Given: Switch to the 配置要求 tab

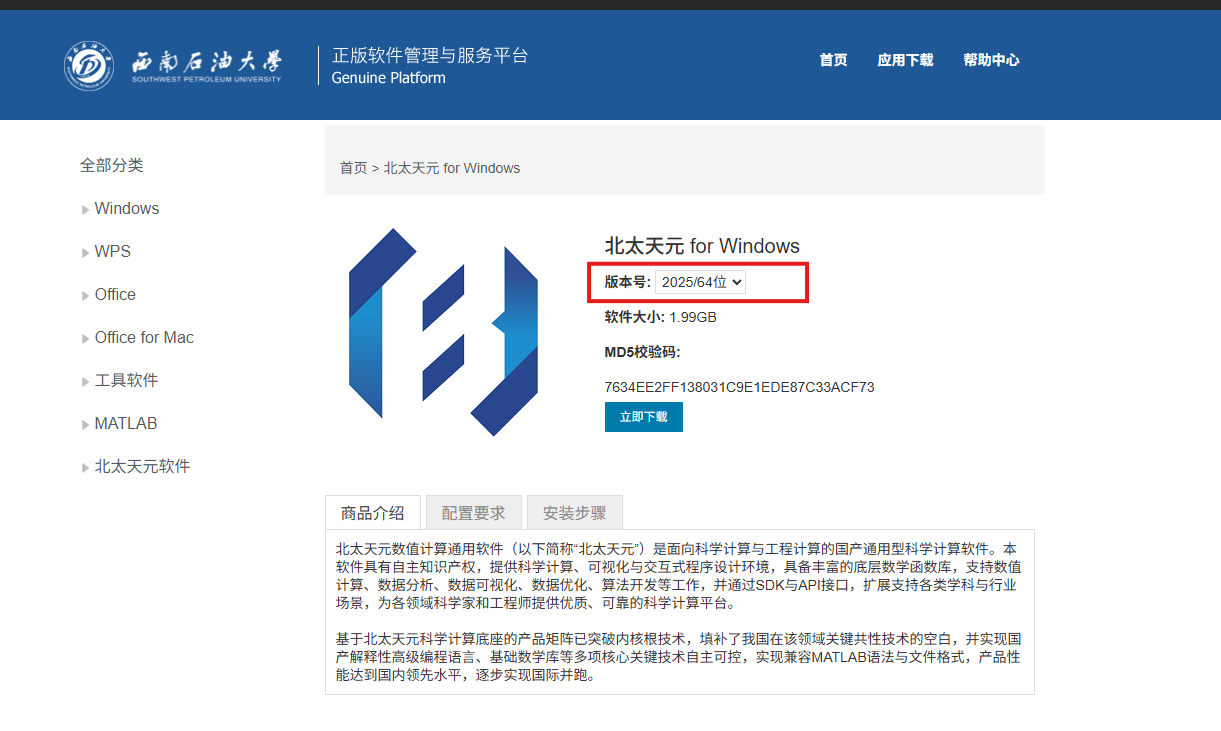Looking at the screenshot, I should tap(472, 511).
